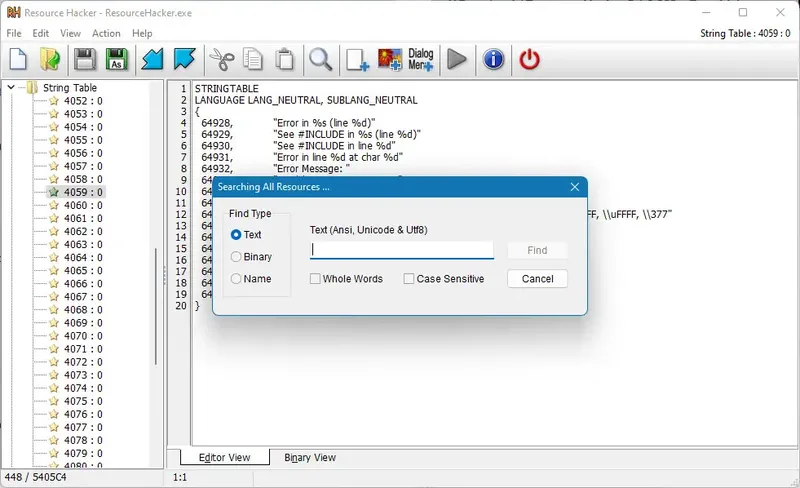Click the Resource Hacker title bar logo
Viewport: 800px width, 488px height.
(x=14, y=12)
